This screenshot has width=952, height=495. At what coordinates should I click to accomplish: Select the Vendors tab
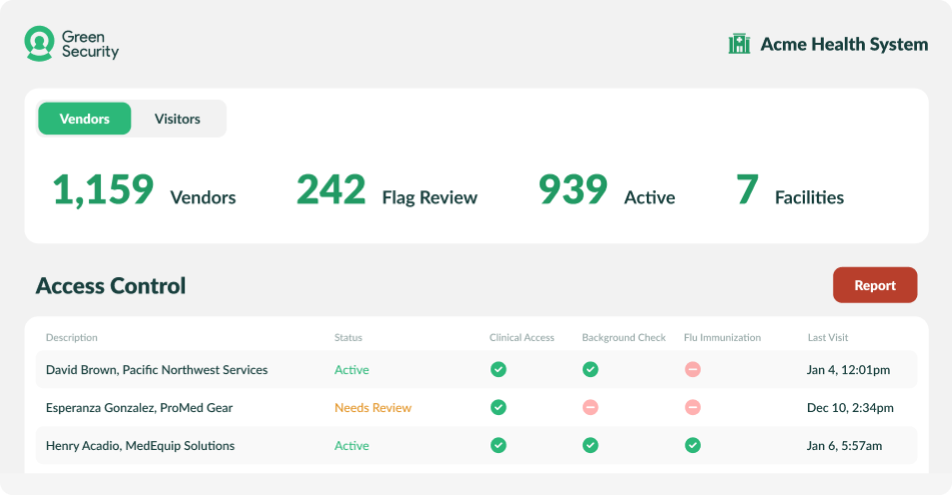pos(85,119)
